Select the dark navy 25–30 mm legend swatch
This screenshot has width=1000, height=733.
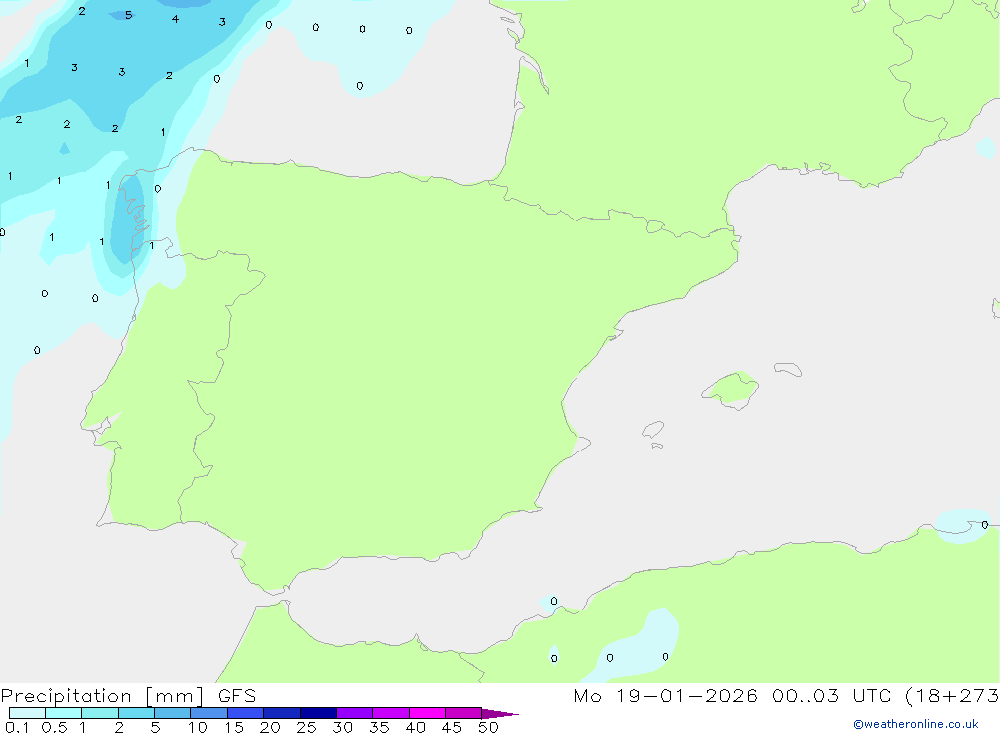pyautogui.click(x=318, y=713)
